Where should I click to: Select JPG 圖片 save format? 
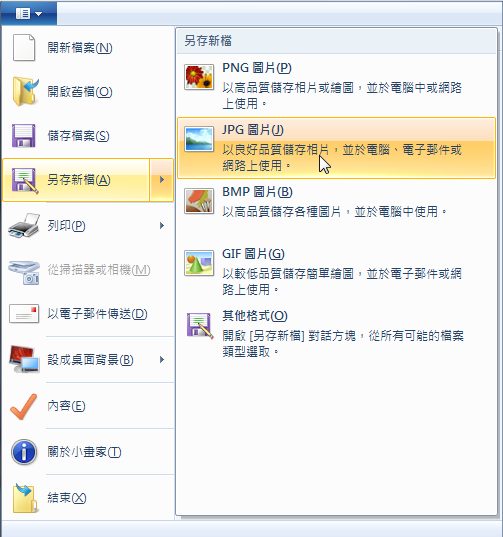[336, 148]
